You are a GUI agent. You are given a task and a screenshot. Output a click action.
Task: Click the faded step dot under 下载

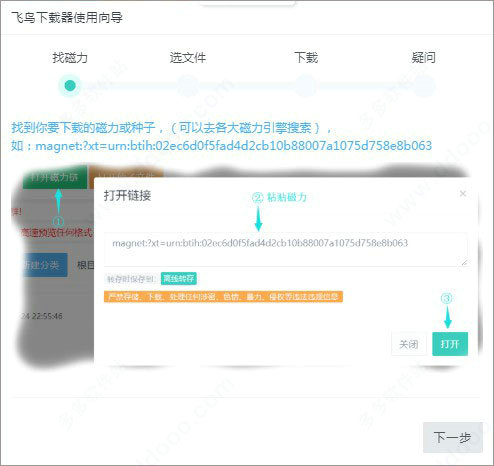306,86
